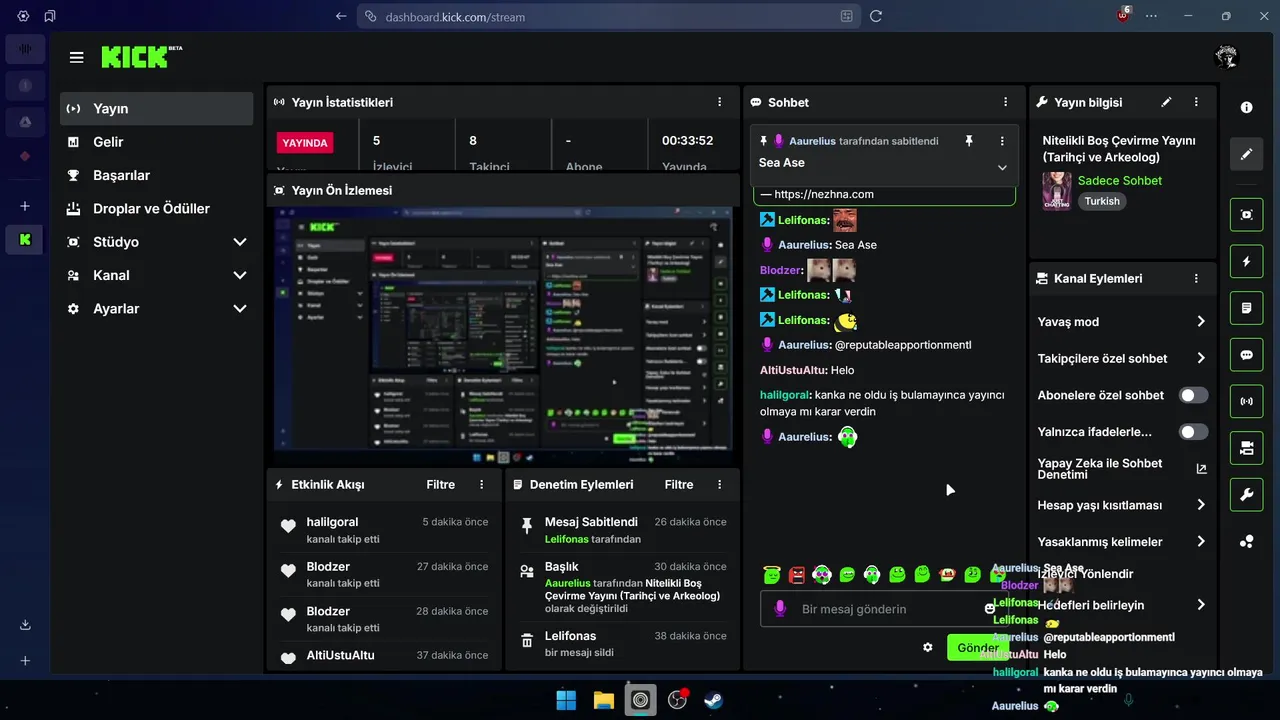Click the pencil edit button in right toolbar
1280x720 pixels.
pyautogui.click(x=1246, y=154)
